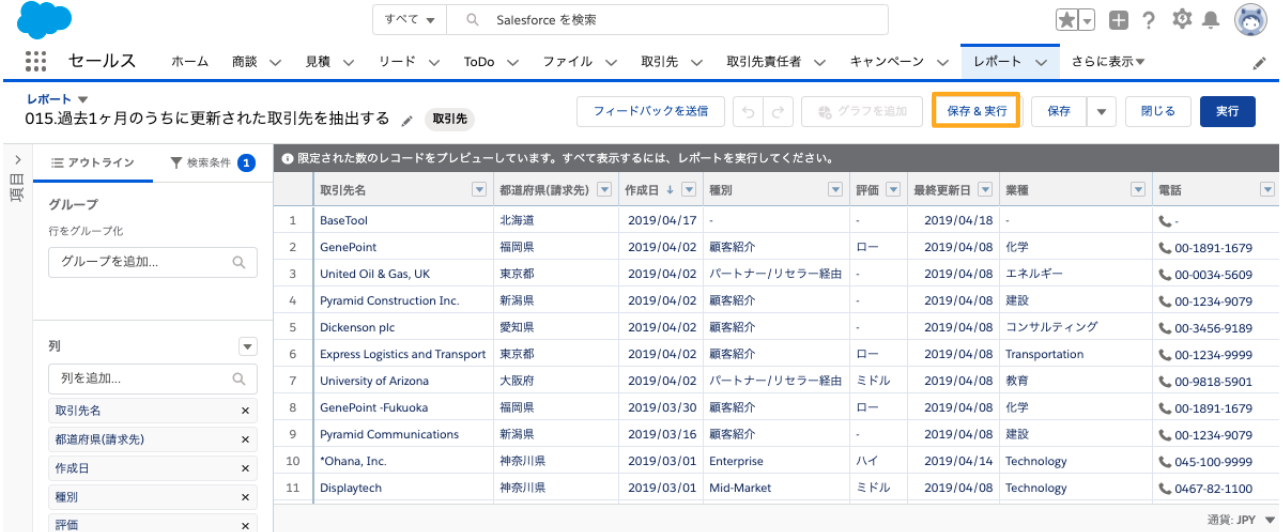This screenshot has height=532, width=1283.
Task: Open the レポート tab dropdown chevron
Action: 1041,62
